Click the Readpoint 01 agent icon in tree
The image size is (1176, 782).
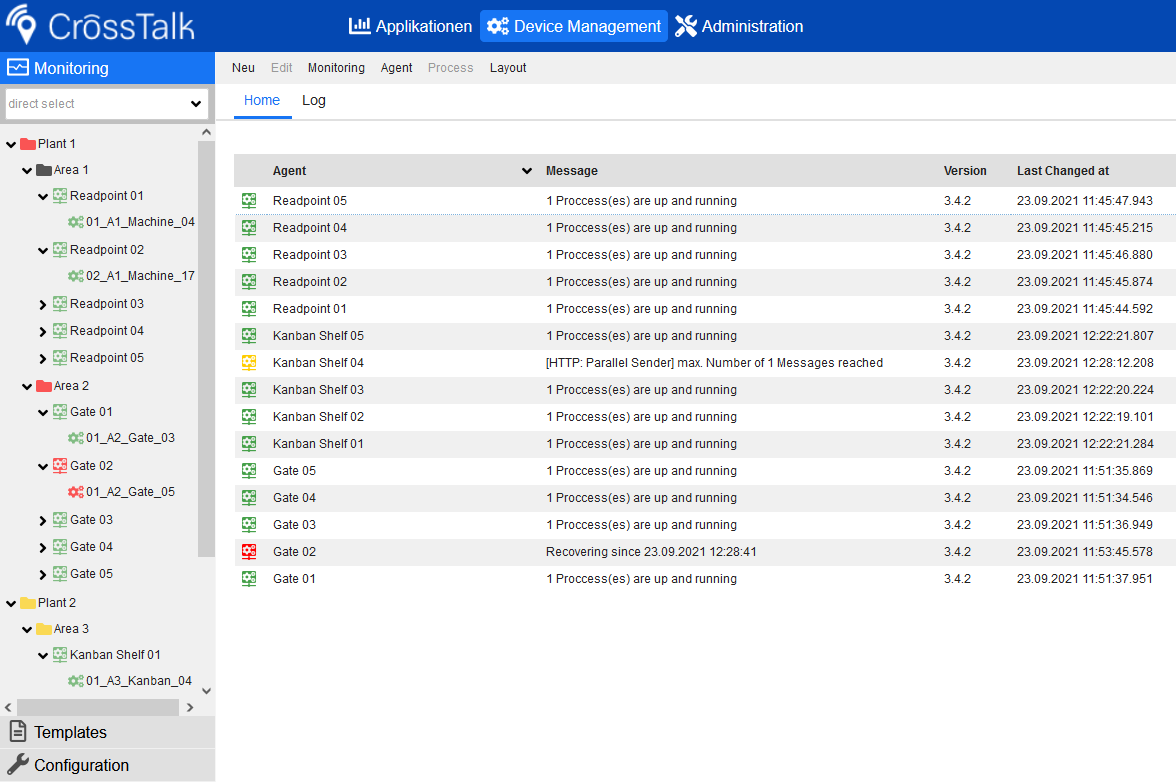pyautogui.click(x=60, y=195)
